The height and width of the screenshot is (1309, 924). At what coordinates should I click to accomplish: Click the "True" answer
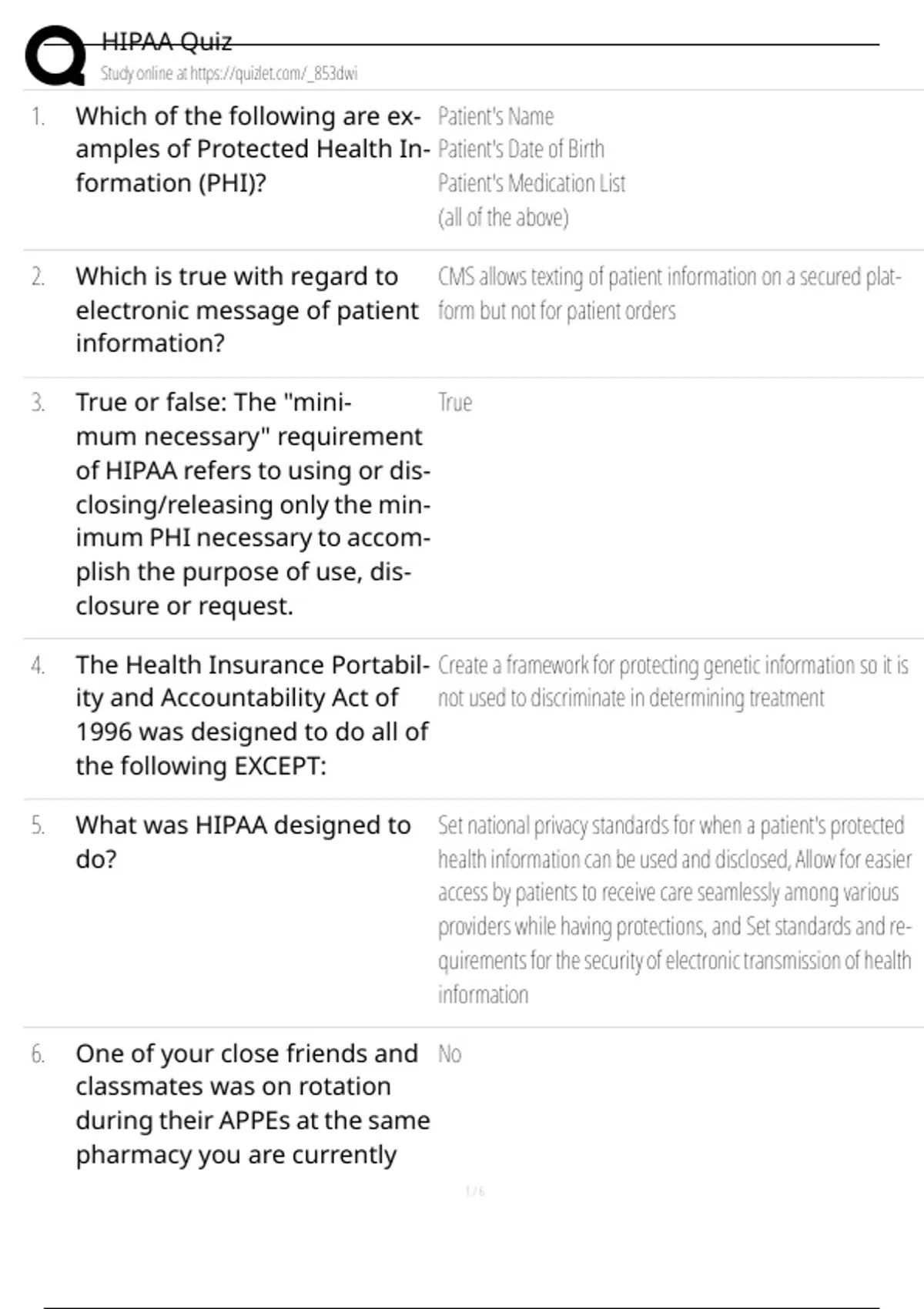click(454, 403)
